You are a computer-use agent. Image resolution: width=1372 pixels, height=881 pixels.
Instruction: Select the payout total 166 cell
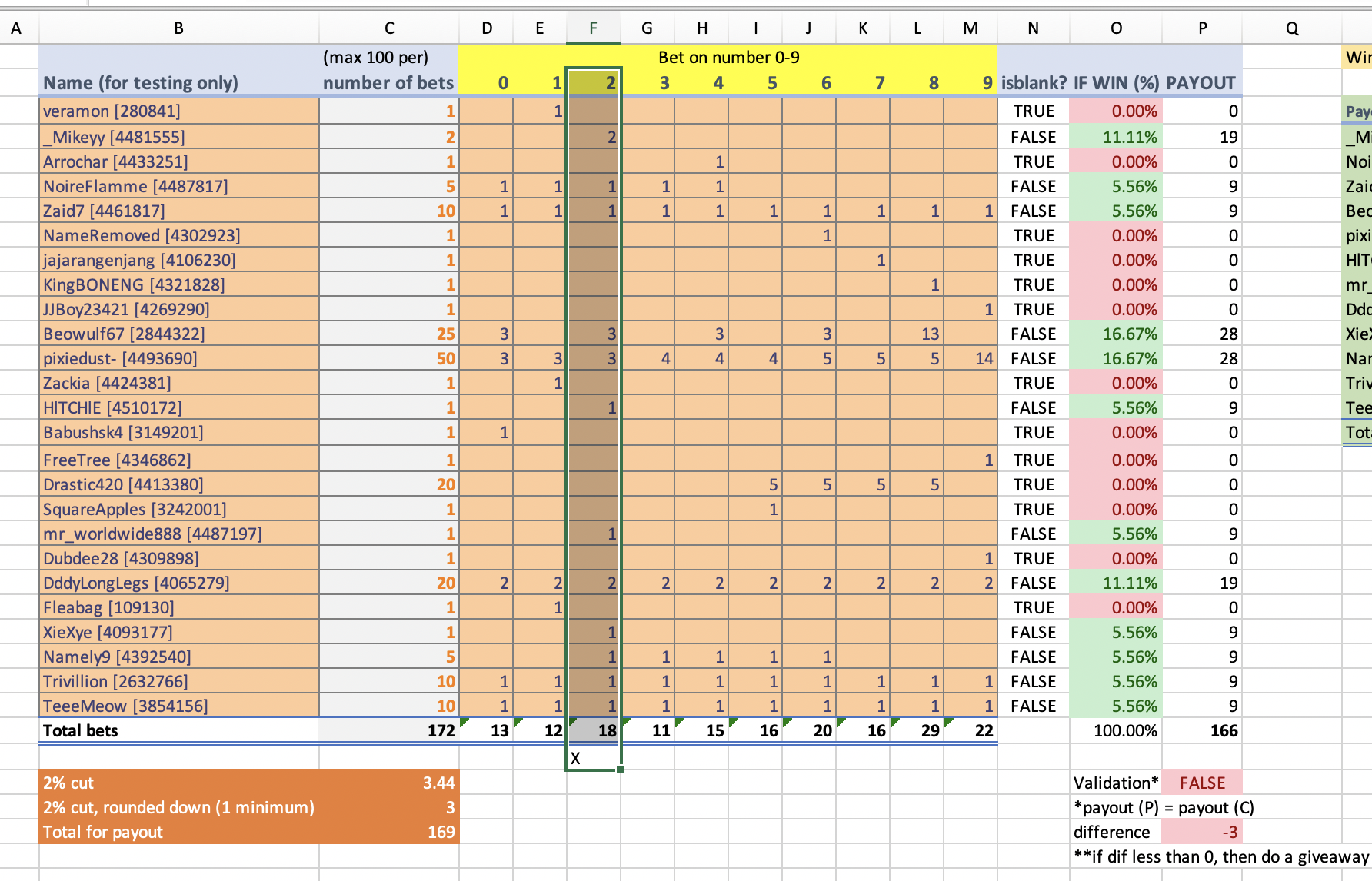[x=1202, y=730]
